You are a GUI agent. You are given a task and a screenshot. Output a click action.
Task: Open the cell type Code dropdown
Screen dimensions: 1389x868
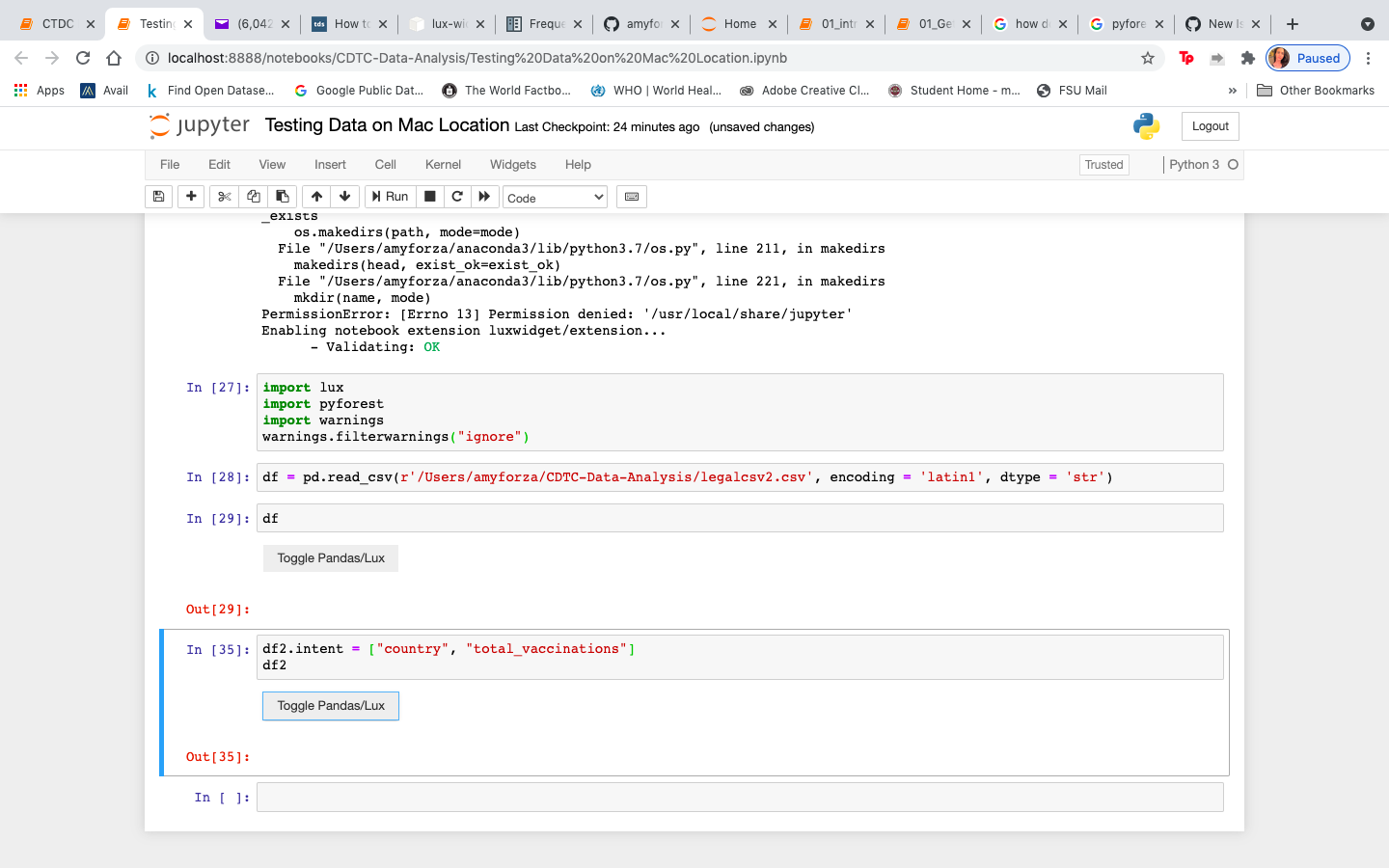click(x=555, y=198)
